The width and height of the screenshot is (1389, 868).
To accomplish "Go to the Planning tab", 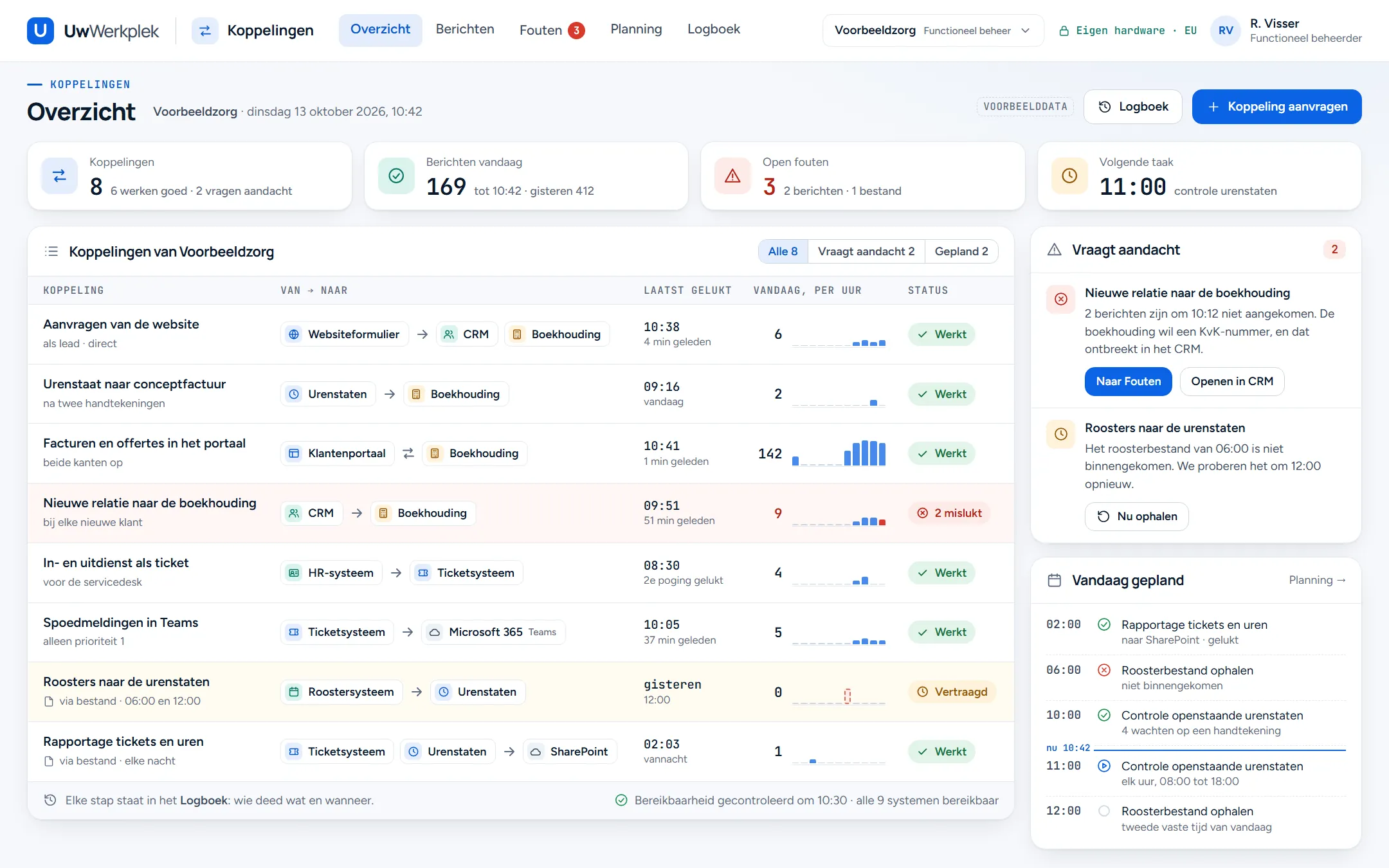I will [636, 30].
